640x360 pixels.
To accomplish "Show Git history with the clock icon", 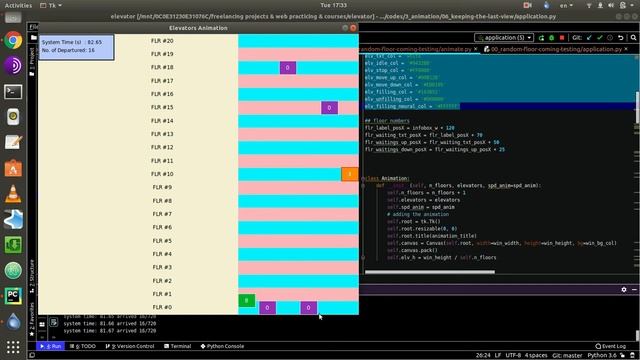I will coord(610,38).
